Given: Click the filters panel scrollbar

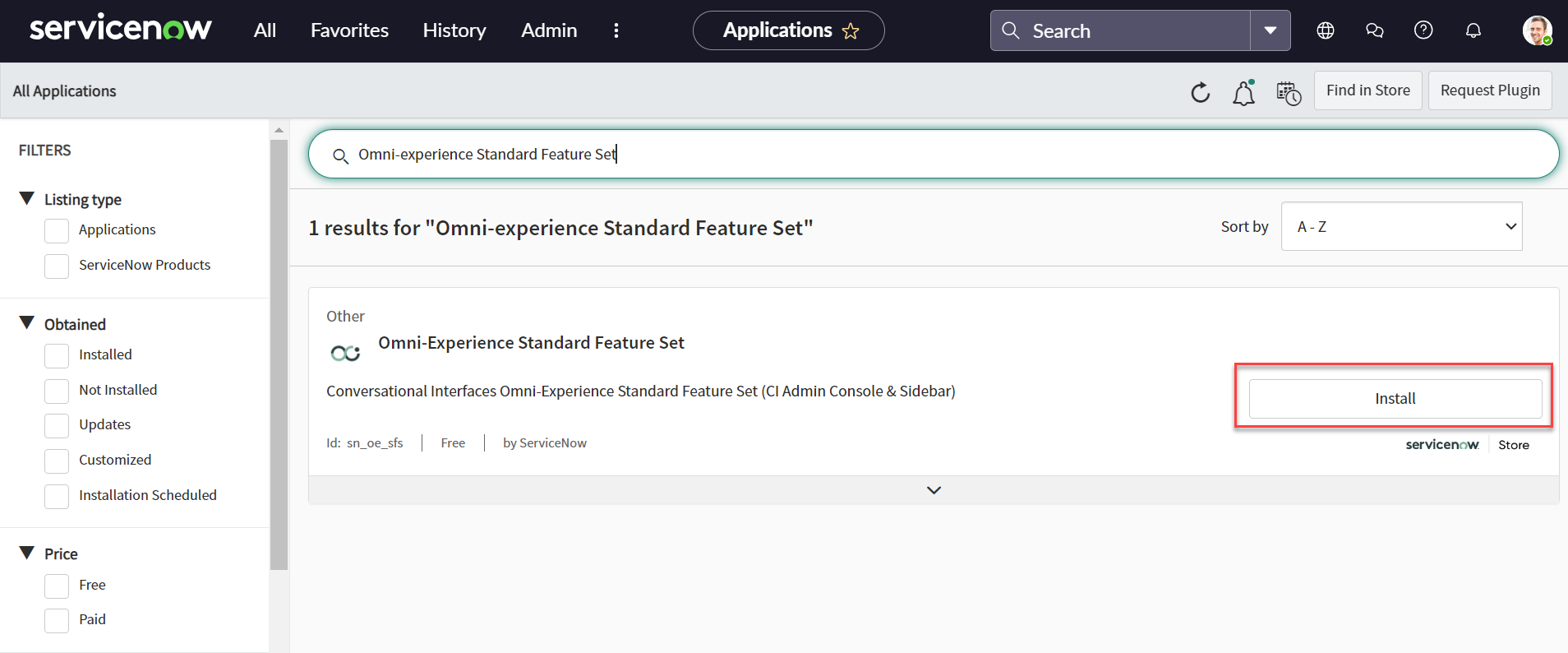Looking at the screenshot, I should tap(279, 354).
